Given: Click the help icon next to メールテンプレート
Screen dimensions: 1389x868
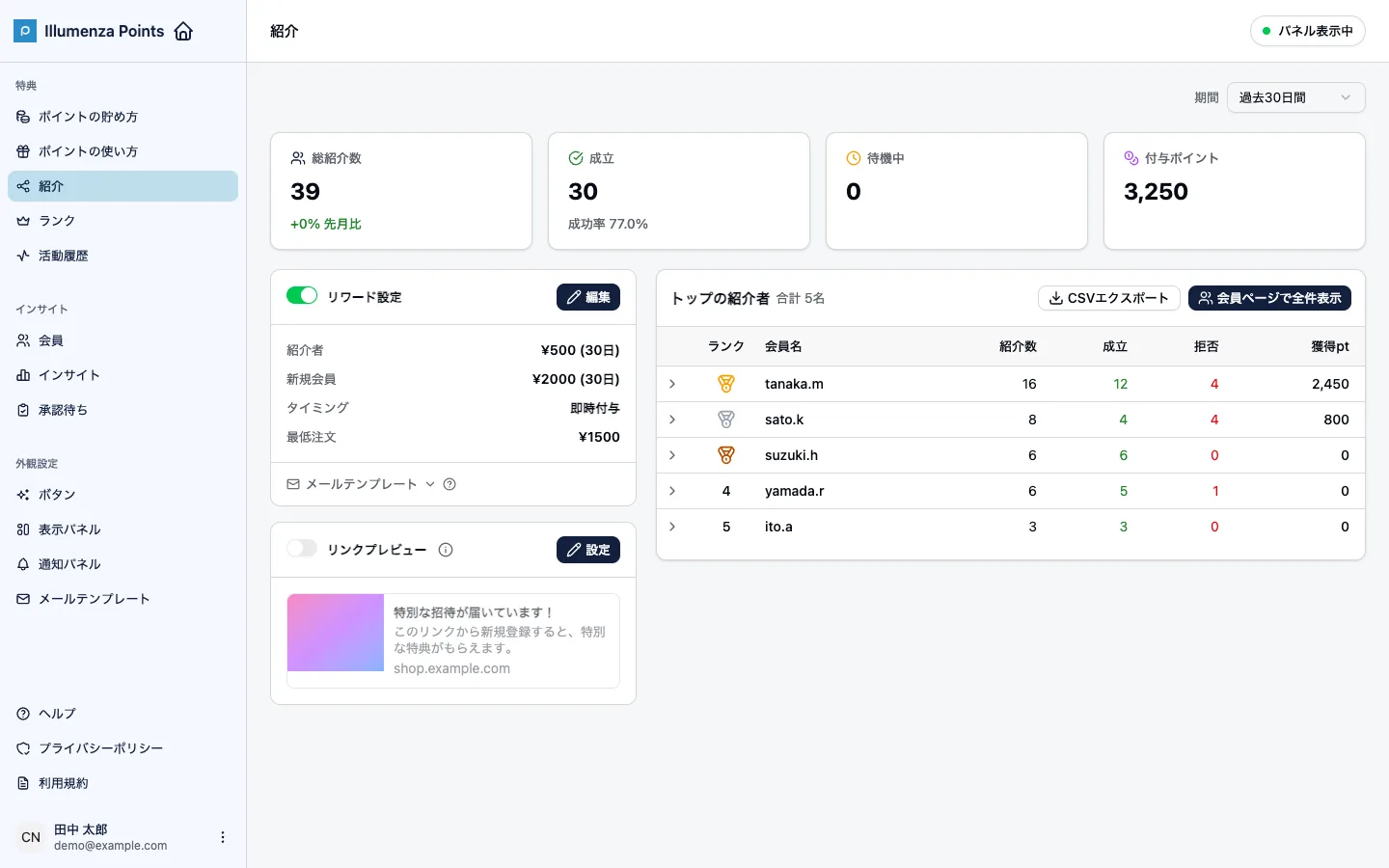Looking at the screenshot, I should pos(449,484).
